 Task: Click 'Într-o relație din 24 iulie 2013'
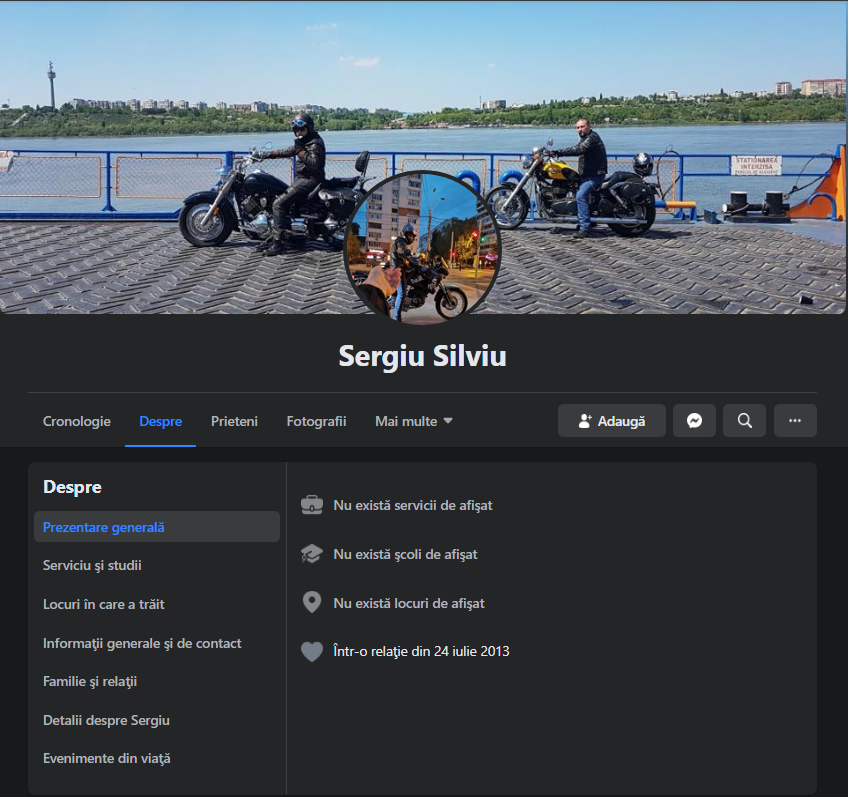[x=421, y=652]
